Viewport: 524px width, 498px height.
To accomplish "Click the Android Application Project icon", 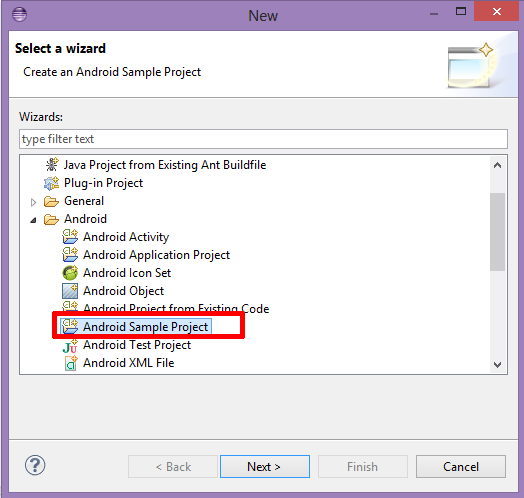I will pyautogui.click(x=70, y=255).
